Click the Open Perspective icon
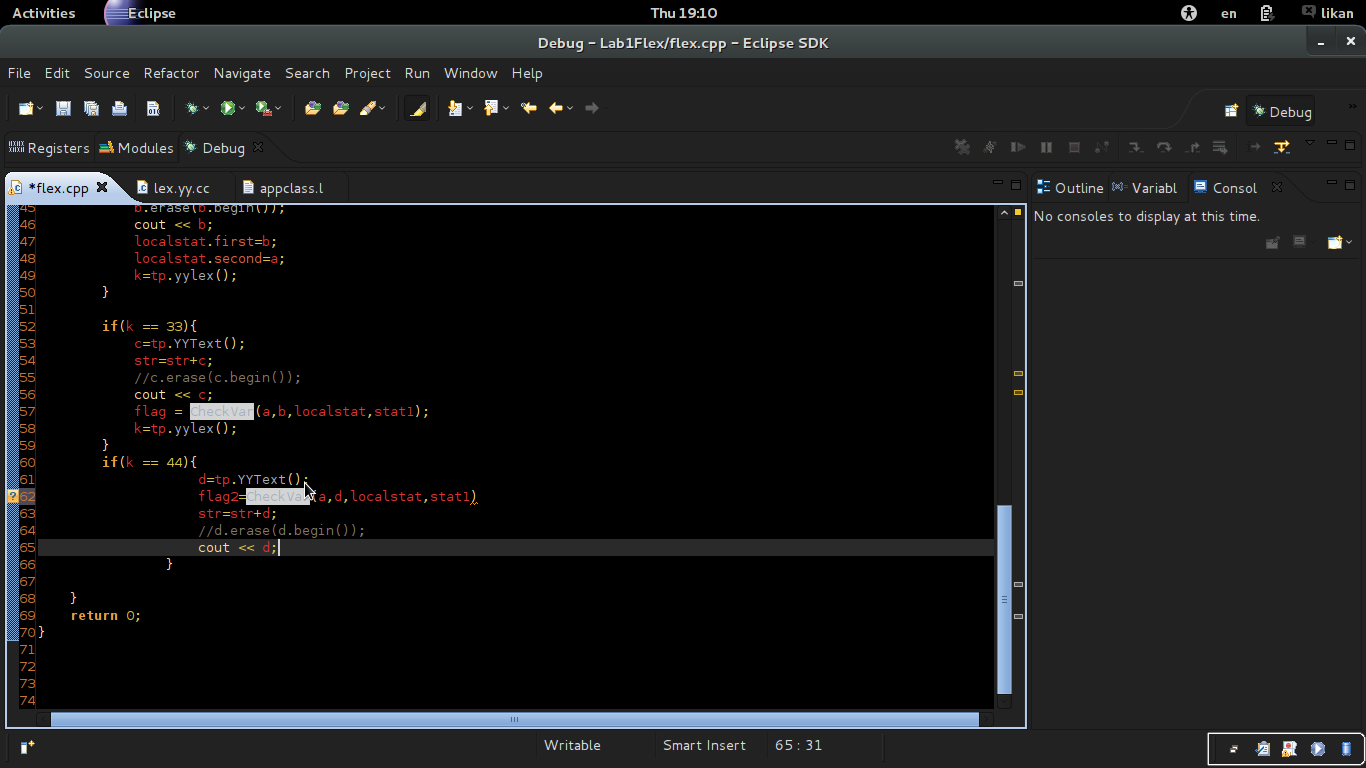The image size is (1366, 768). (x=1231, y=111)
